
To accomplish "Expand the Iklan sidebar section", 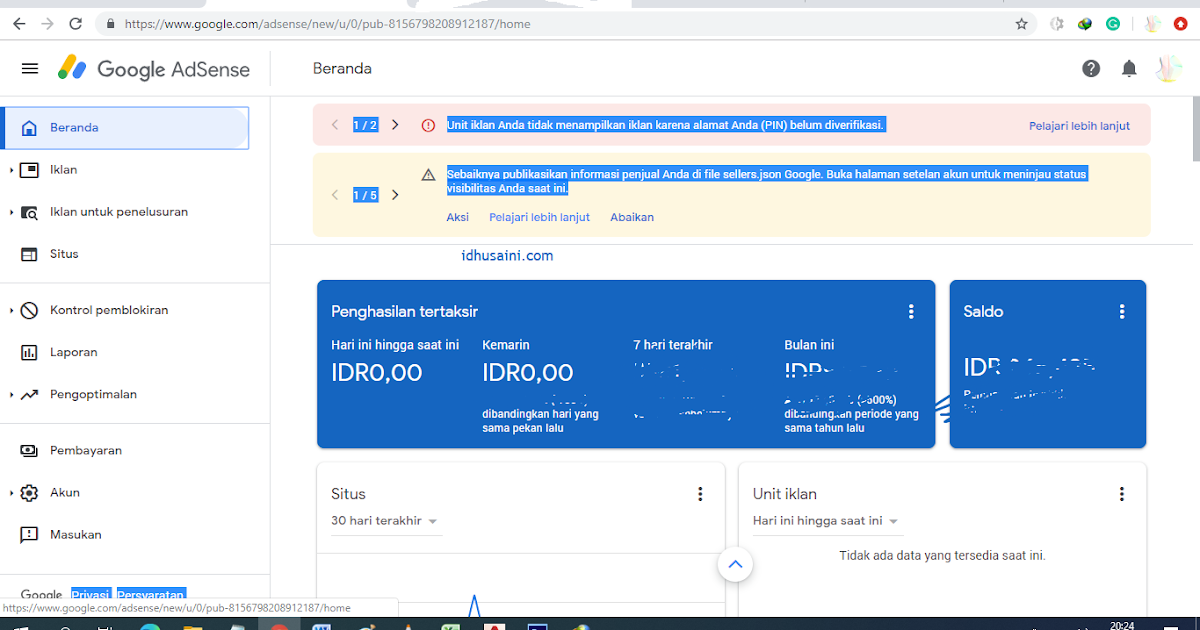I will (x=11, y=170).
